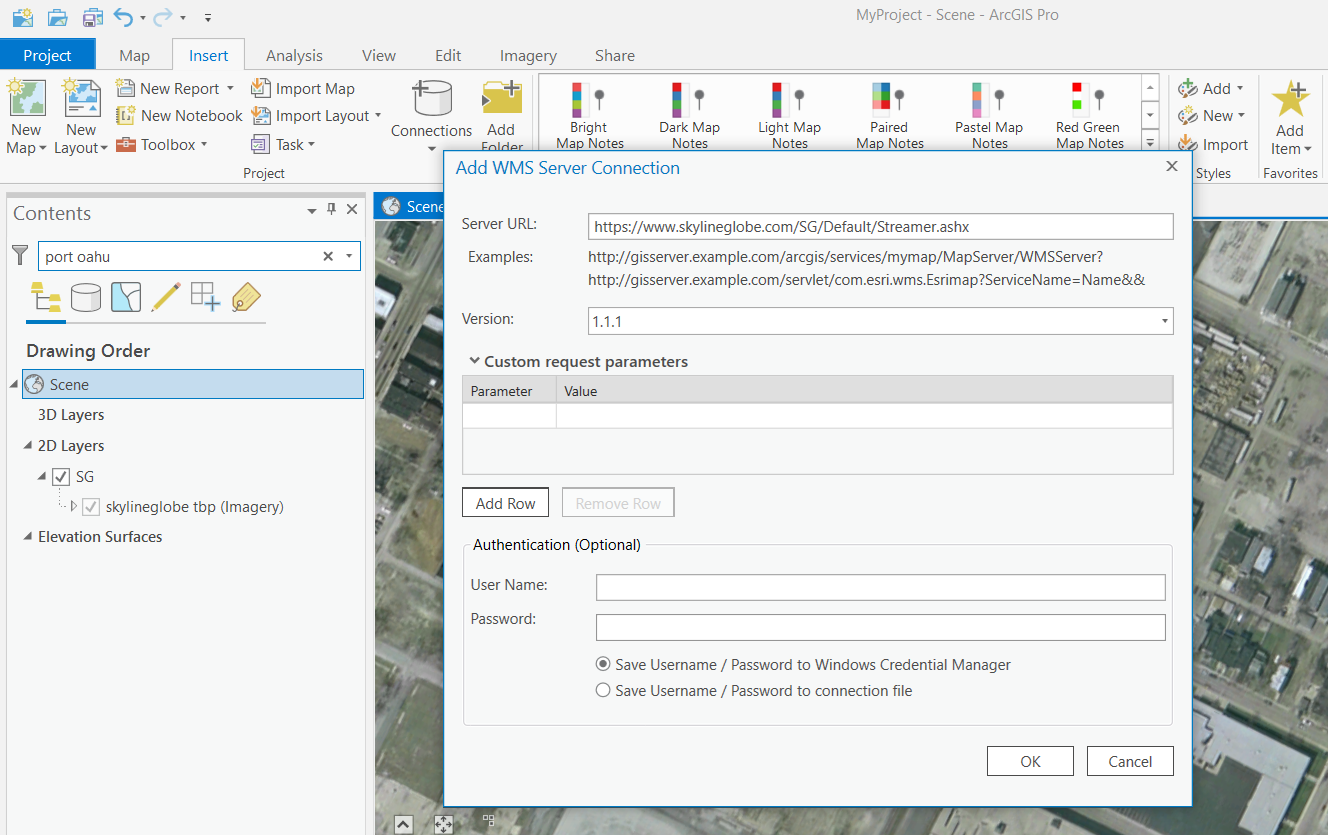Click the Open Project folder icon

(58, 17)
